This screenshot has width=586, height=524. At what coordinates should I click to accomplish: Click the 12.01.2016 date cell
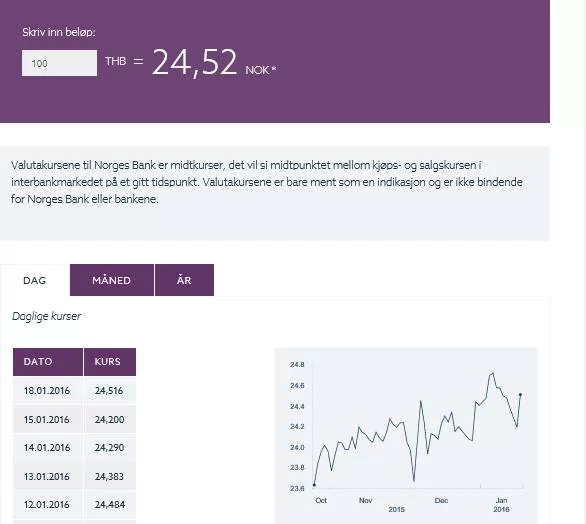(48, 505)
